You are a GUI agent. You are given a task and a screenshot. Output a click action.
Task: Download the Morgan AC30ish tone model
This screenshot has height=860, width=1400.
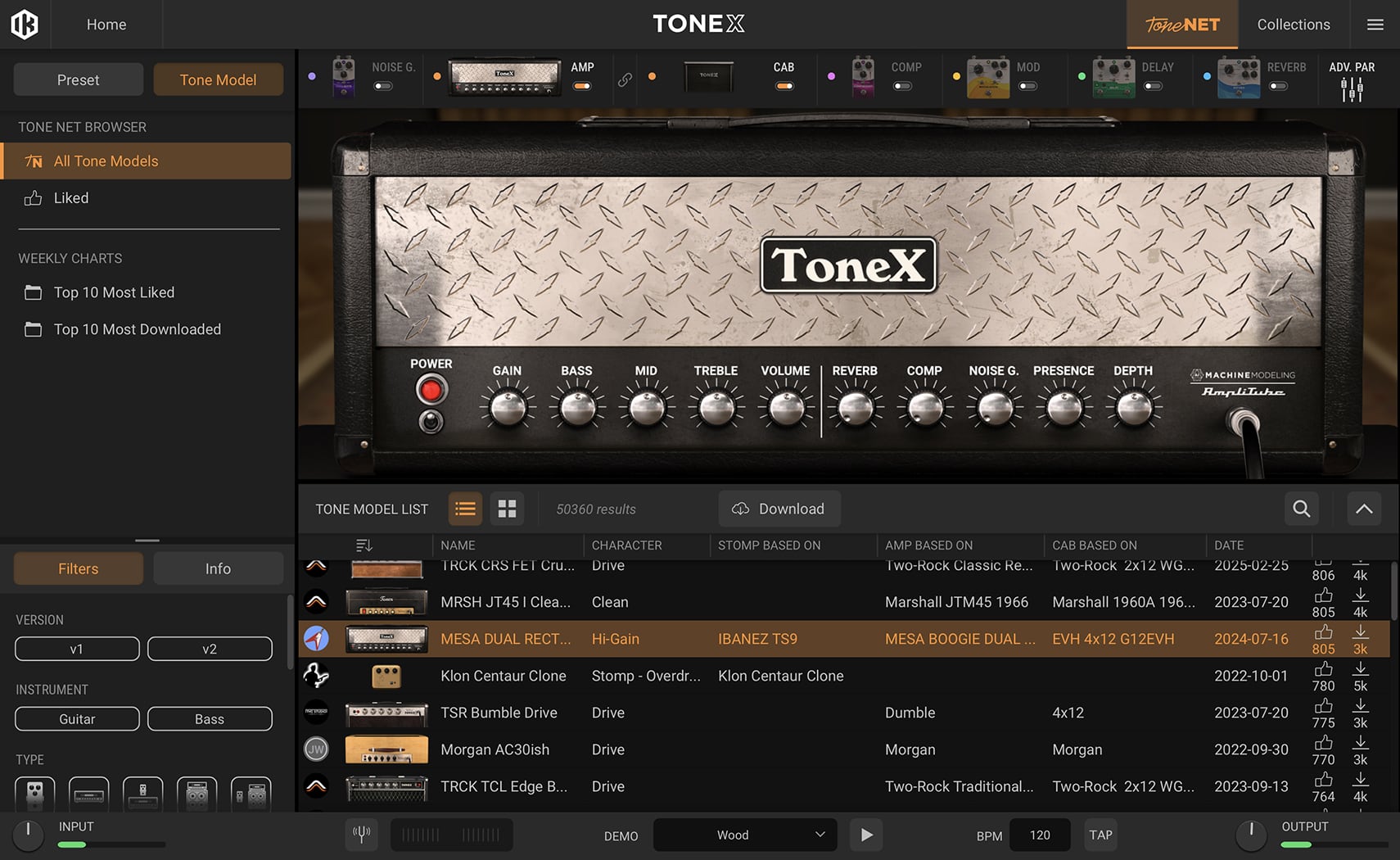(1360, 743)
